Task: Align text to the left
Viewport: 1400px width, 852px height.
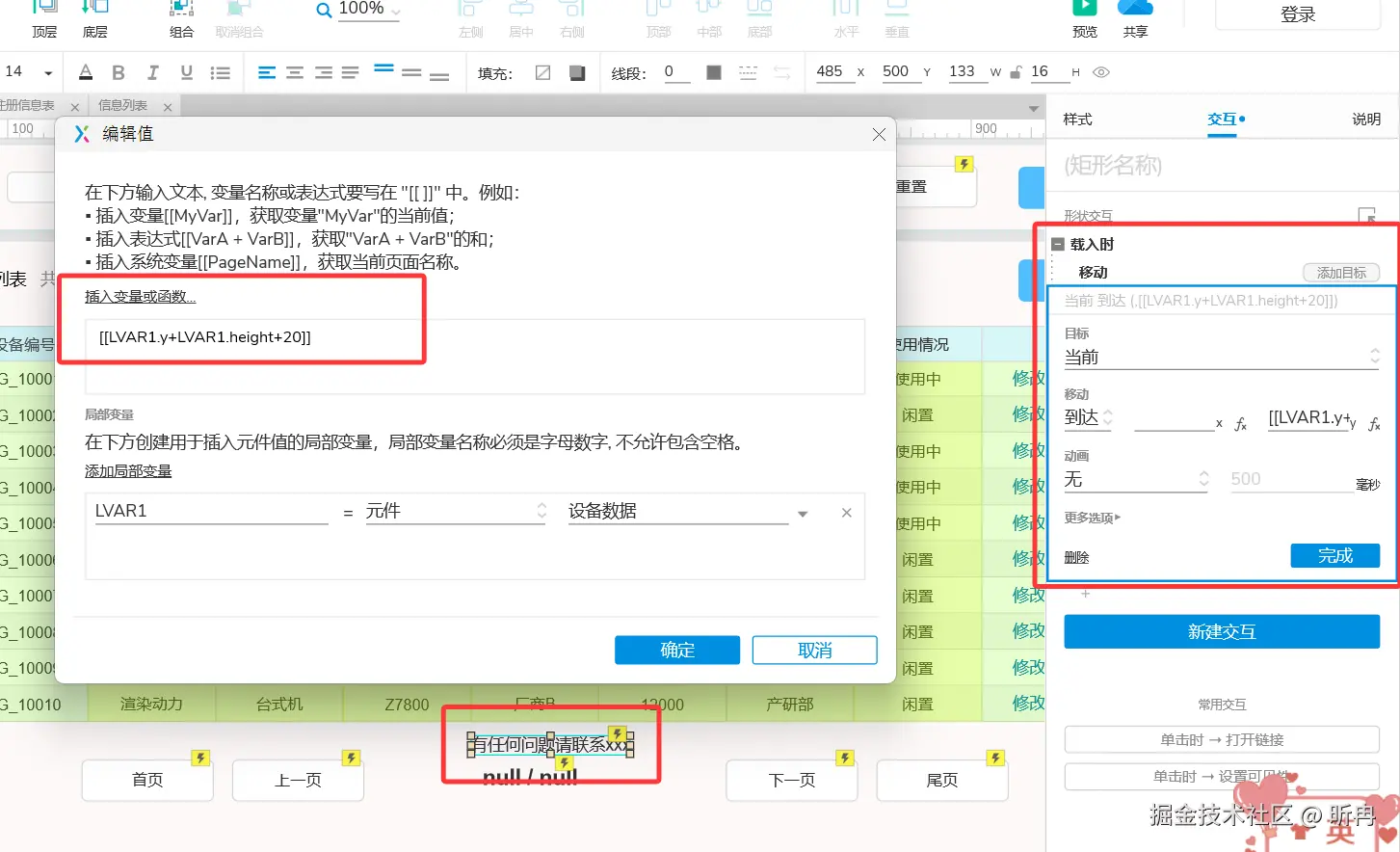Action: (267, 72)
